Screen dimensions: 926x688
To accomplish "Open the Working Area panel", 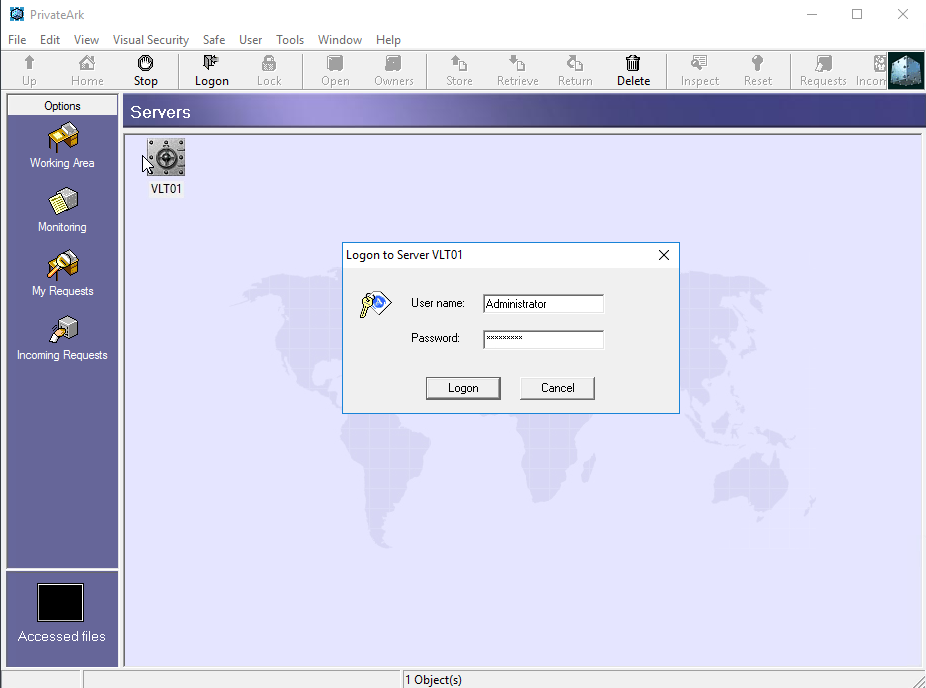I will coord(61,144).
